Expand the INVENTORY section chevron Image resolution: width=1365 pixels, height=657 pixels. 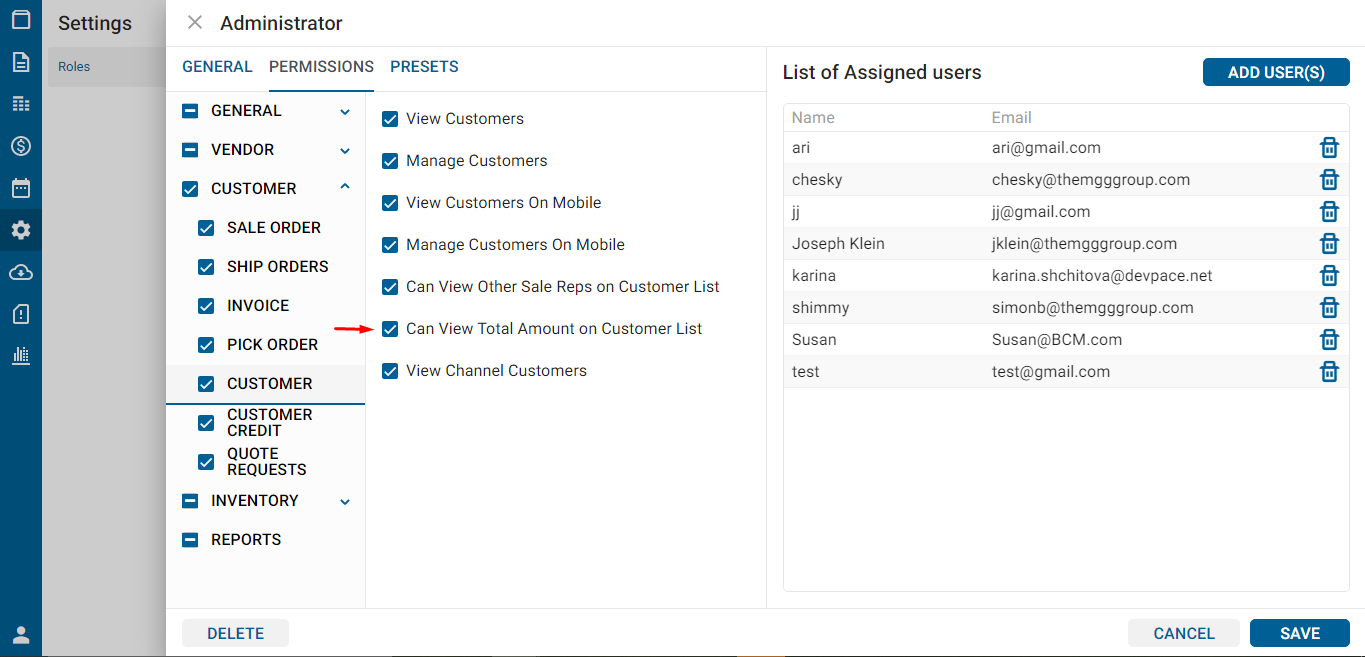tap(345, 502)
